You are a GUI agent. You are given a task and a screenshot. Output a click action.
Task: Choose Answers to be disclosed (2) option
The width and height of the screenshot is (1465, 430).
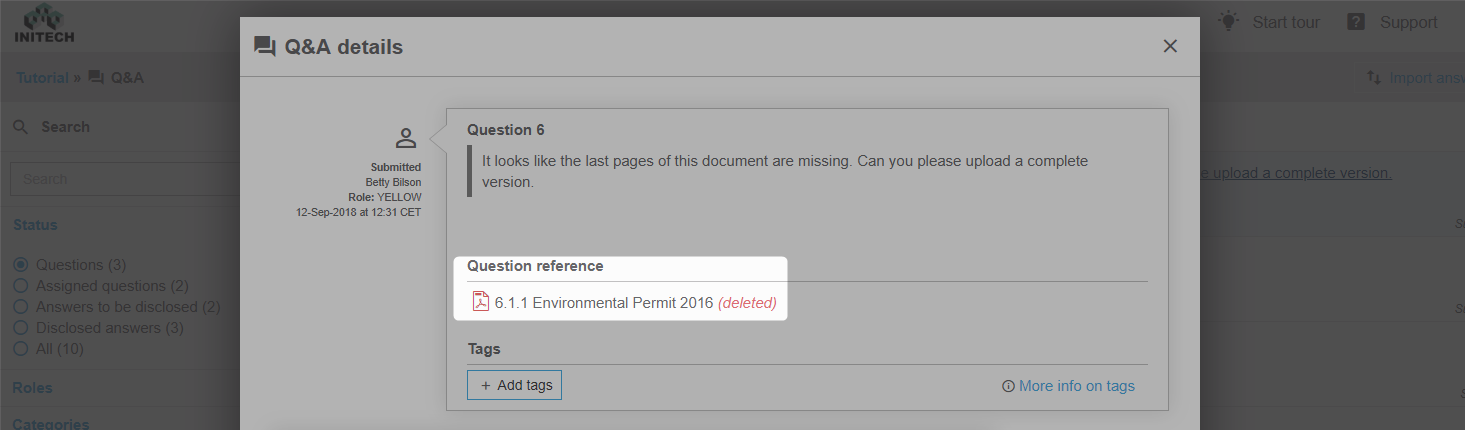[x=20, y=307]
